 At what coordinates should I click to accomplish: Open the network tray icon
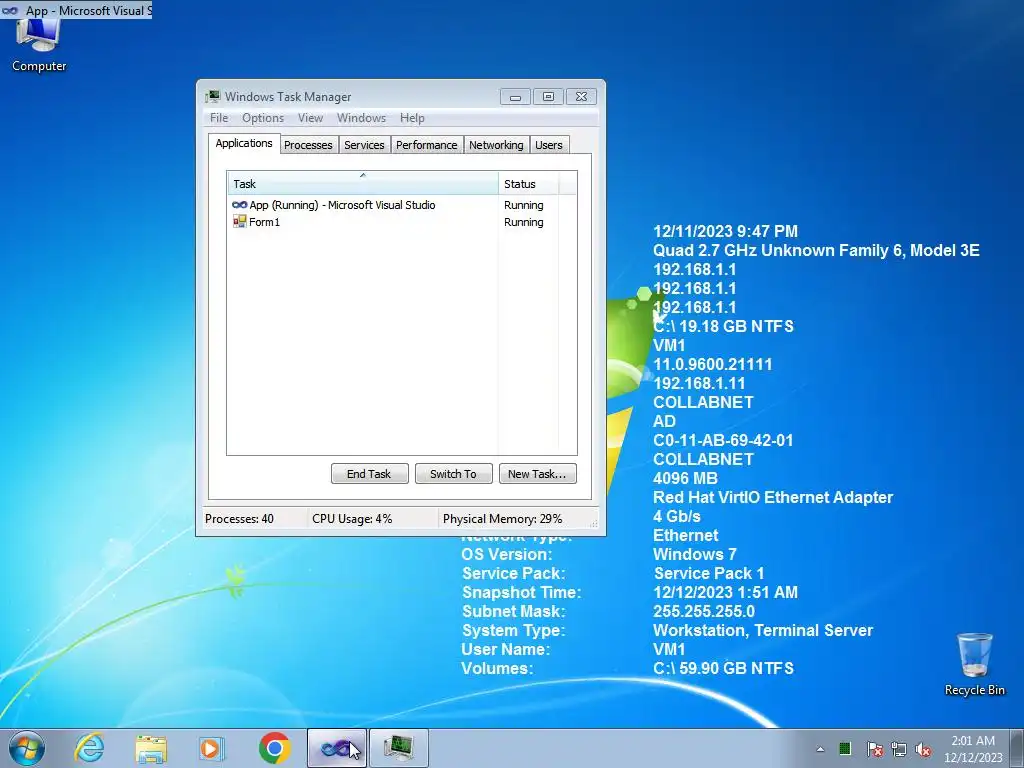coord(899,749)
